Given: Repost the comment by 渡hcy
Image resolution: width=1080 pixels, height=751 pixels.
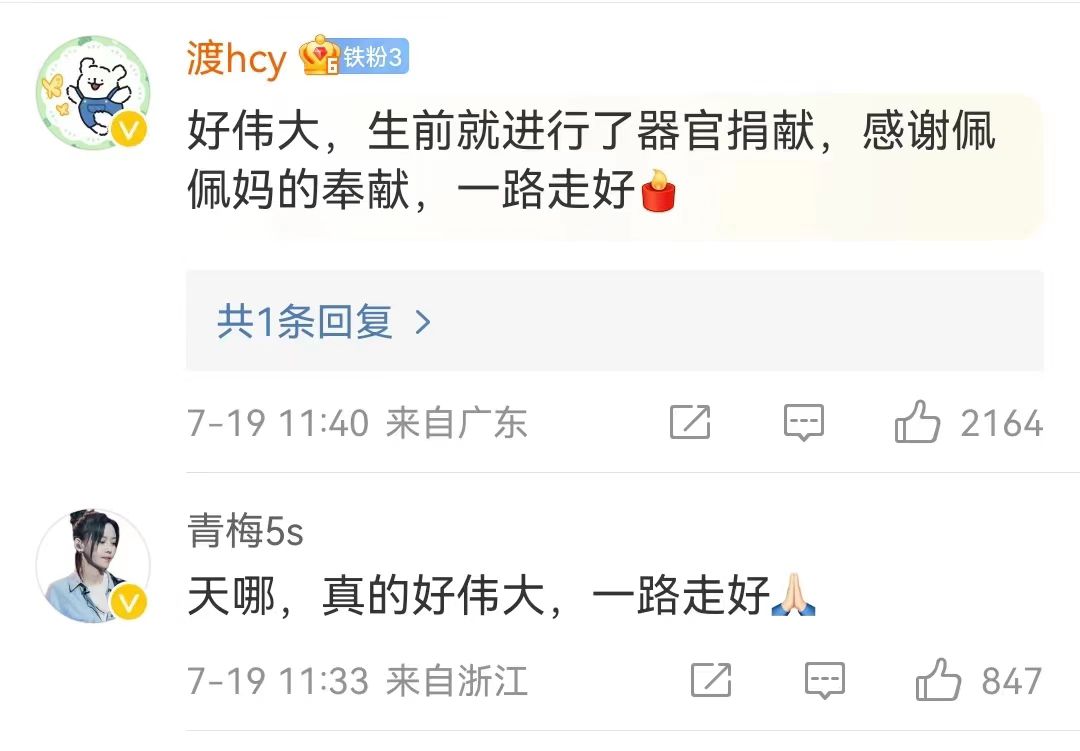Looking at the screenshot, I should [x=689, y=422].
